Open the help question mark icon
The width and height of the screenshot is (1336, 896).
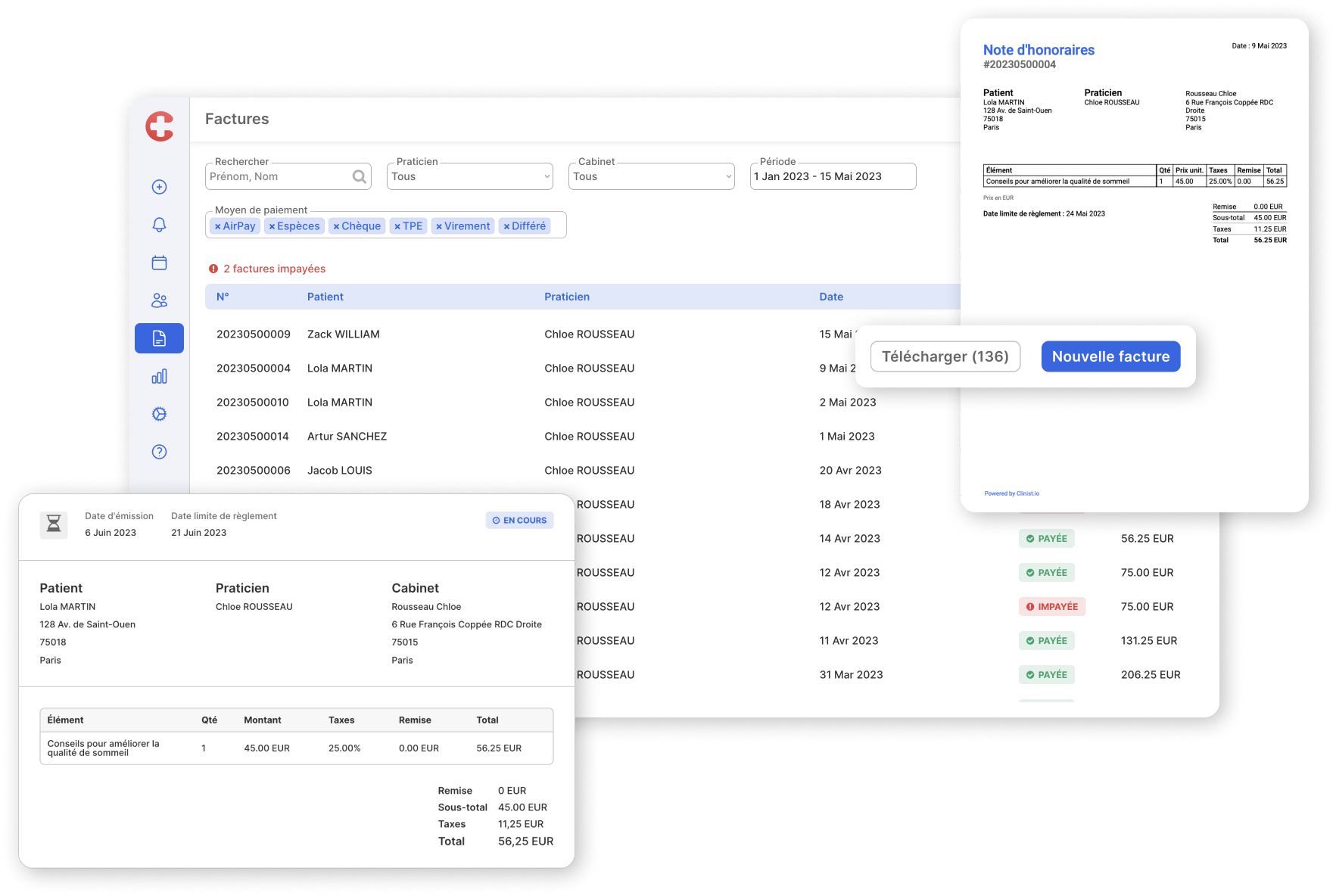pyautogui.click(x=159, y=452)
